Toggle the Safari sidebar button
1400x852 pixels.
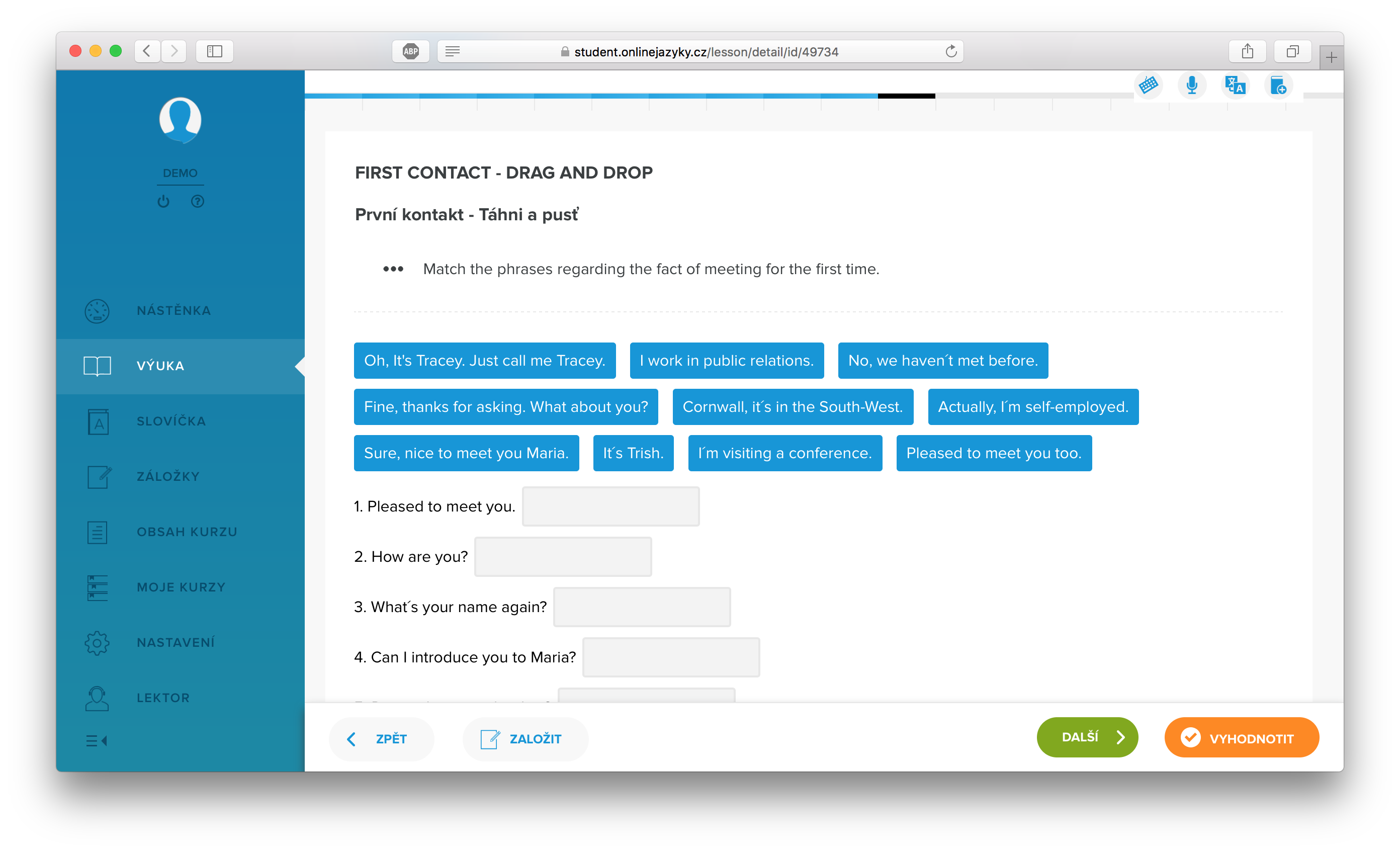tap(214, 52)
